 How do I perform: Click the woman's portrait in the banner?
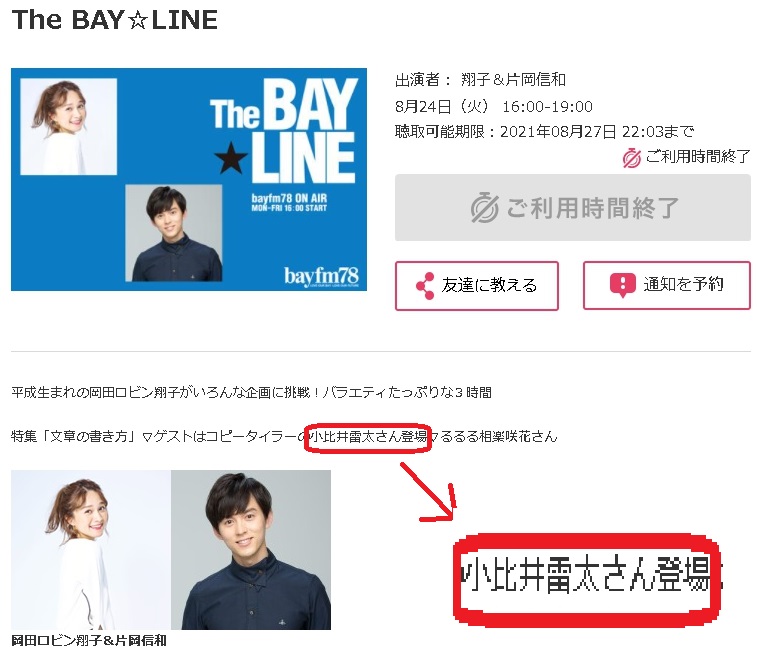69,126
